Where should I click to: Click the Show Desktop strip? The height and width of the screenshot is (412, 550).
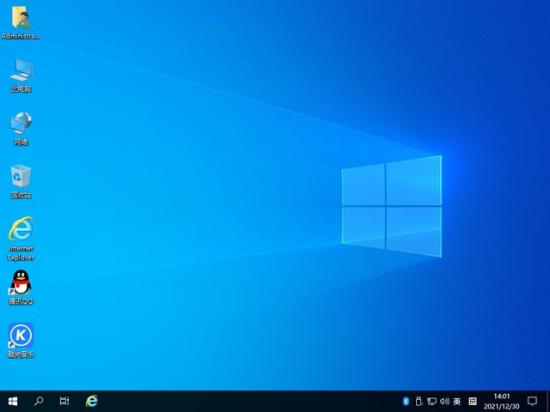tap(548, 401)
